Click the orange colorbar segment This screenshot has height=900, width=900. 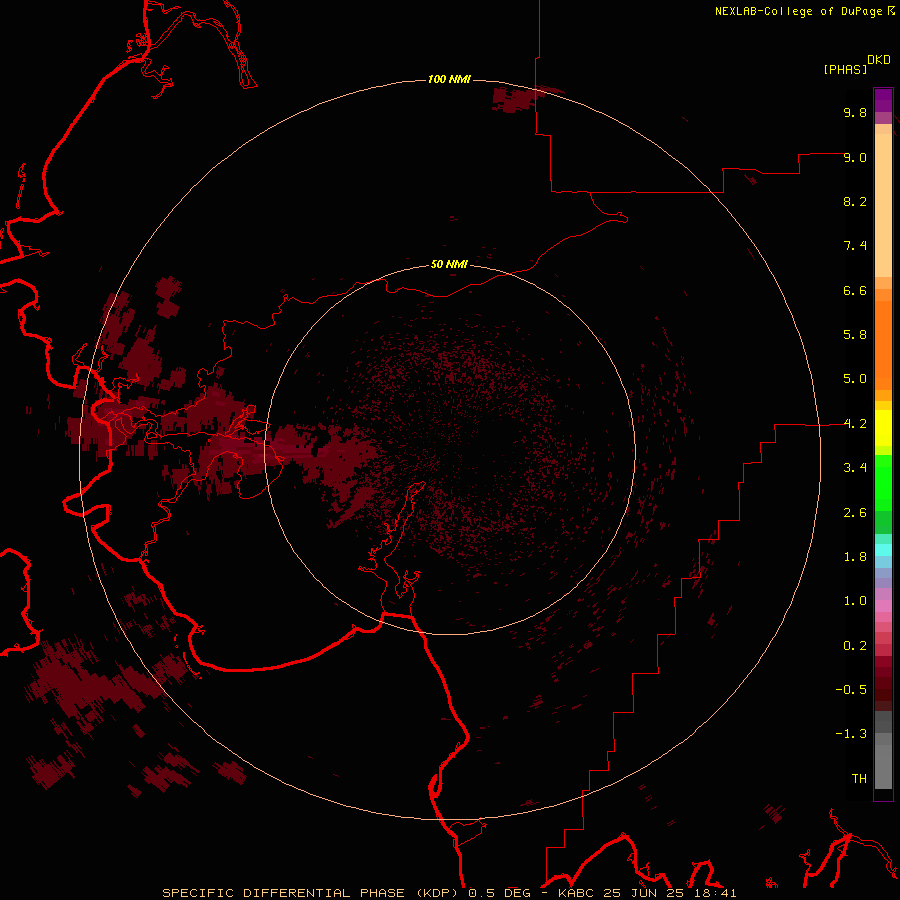(883, 344)
